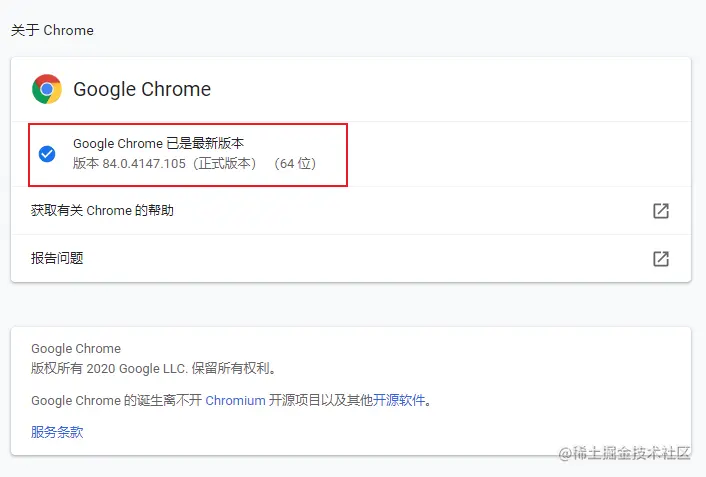Viewport: 706px width, 477px height.
Task: Click the Google Chrome label in bottom card
Action: point(76,349)
